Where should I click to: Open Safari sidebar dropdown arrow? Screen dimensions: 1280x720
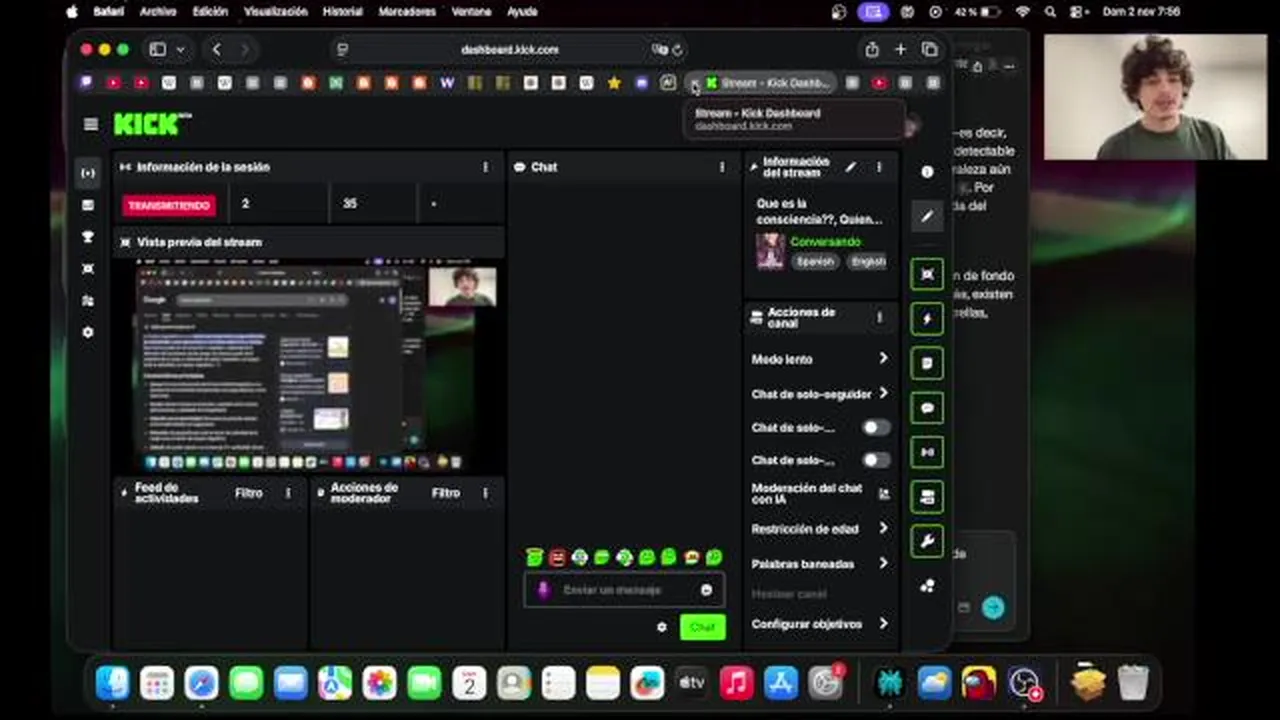180,49
